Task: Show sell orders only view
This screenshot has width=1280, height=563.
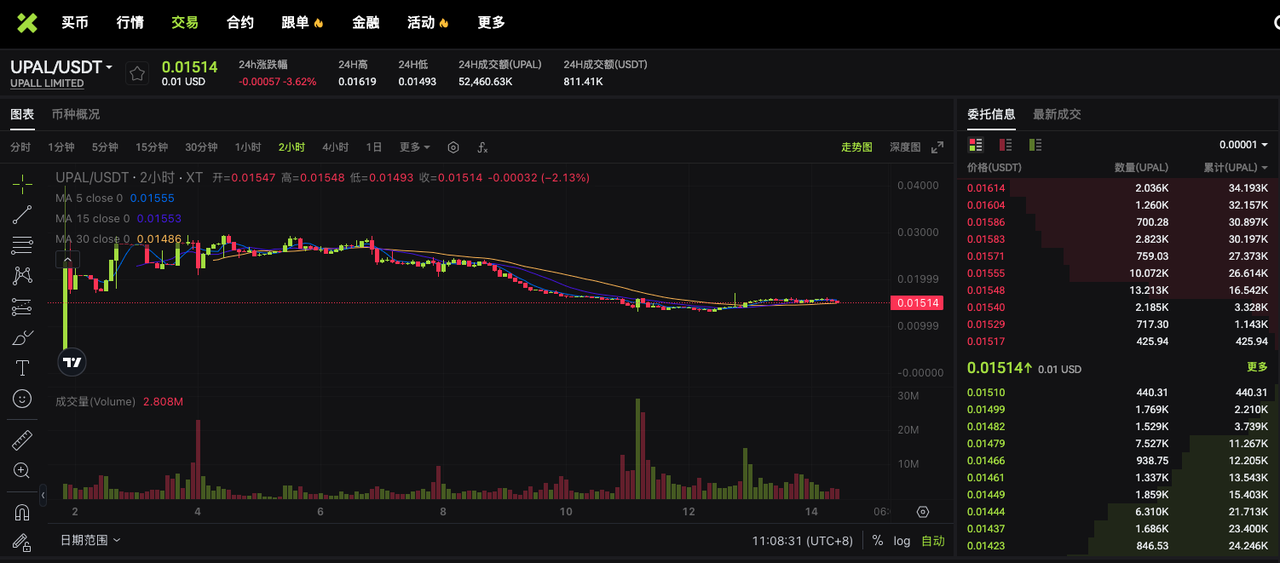Action: click(x=1005, y=144)
